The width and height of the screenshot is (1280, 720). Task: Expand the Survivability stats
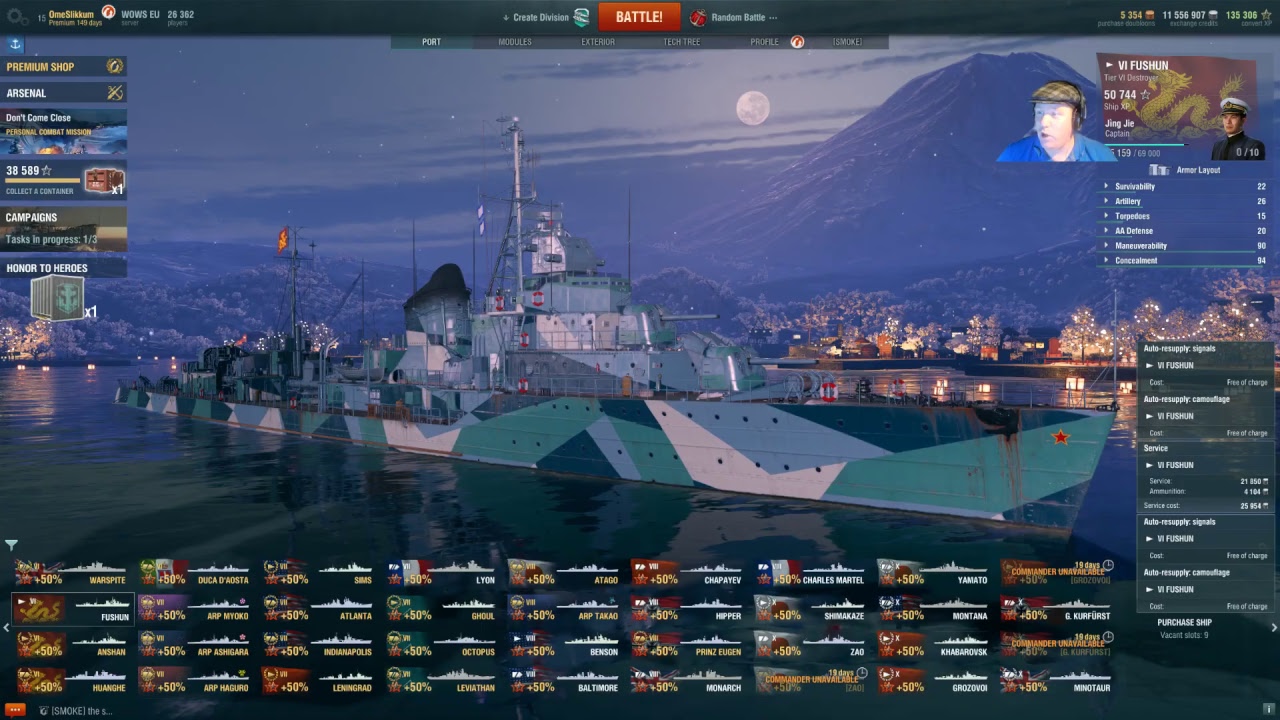click(1184, 186)
